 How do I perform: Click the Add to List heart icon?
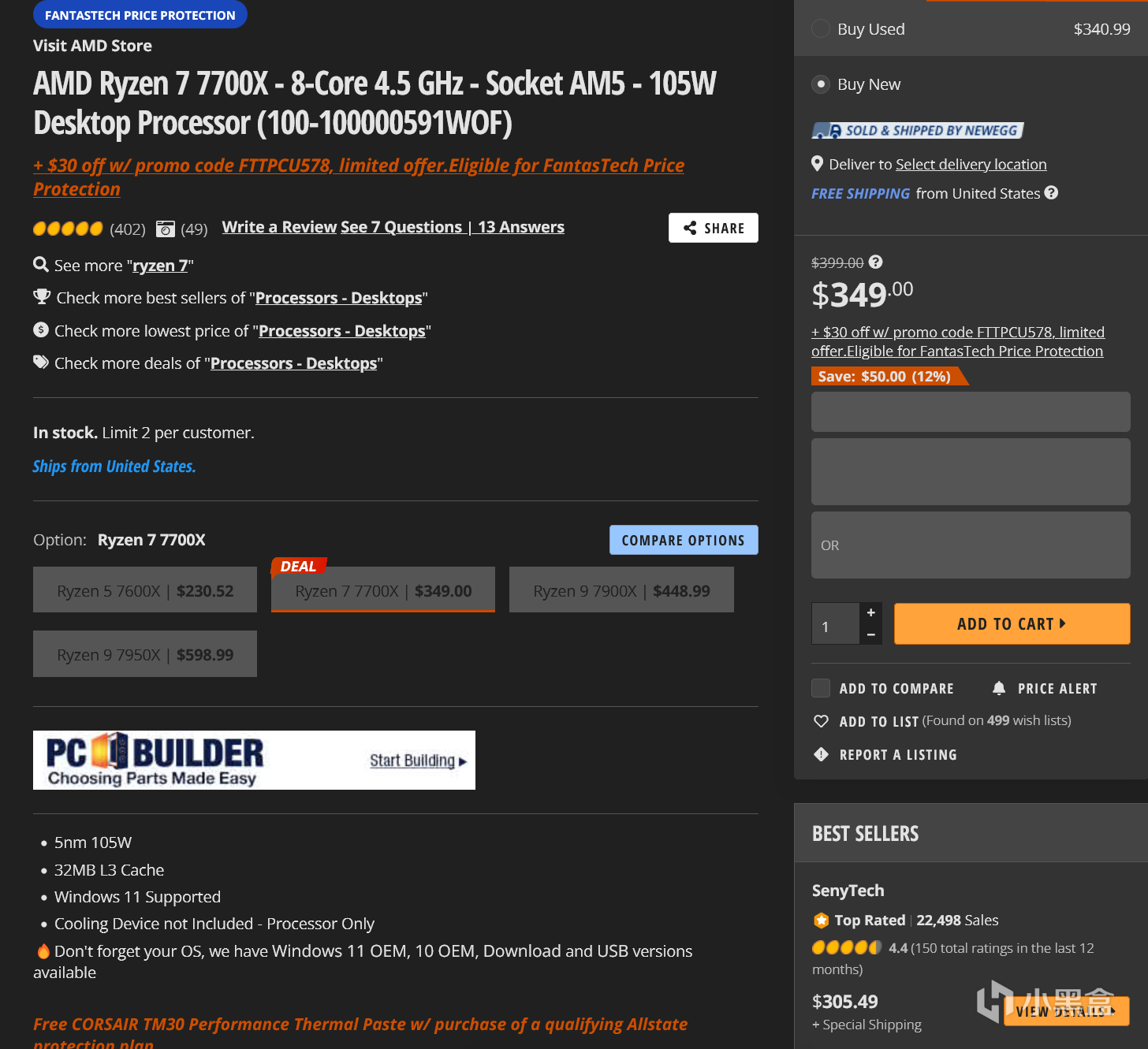[x=821, y=721]
